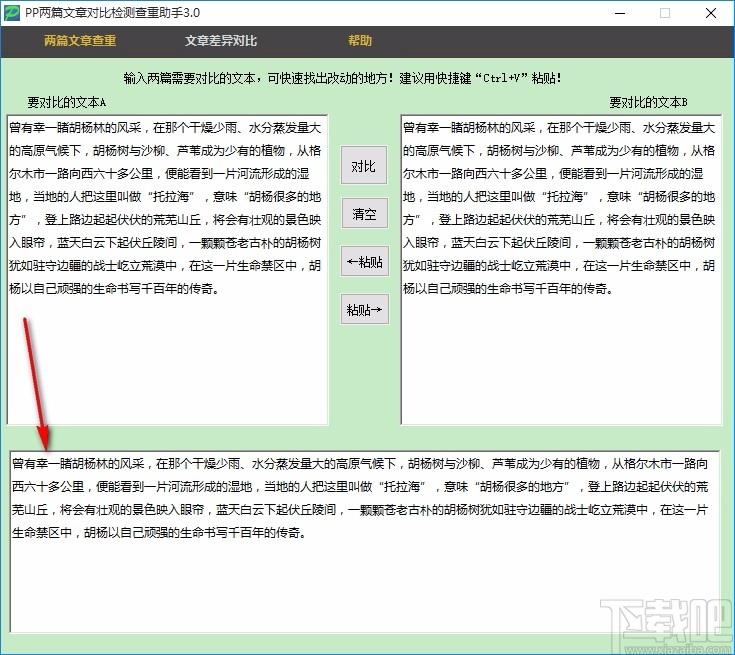Paste into text B using 粘贴→ button

[364, 310]
